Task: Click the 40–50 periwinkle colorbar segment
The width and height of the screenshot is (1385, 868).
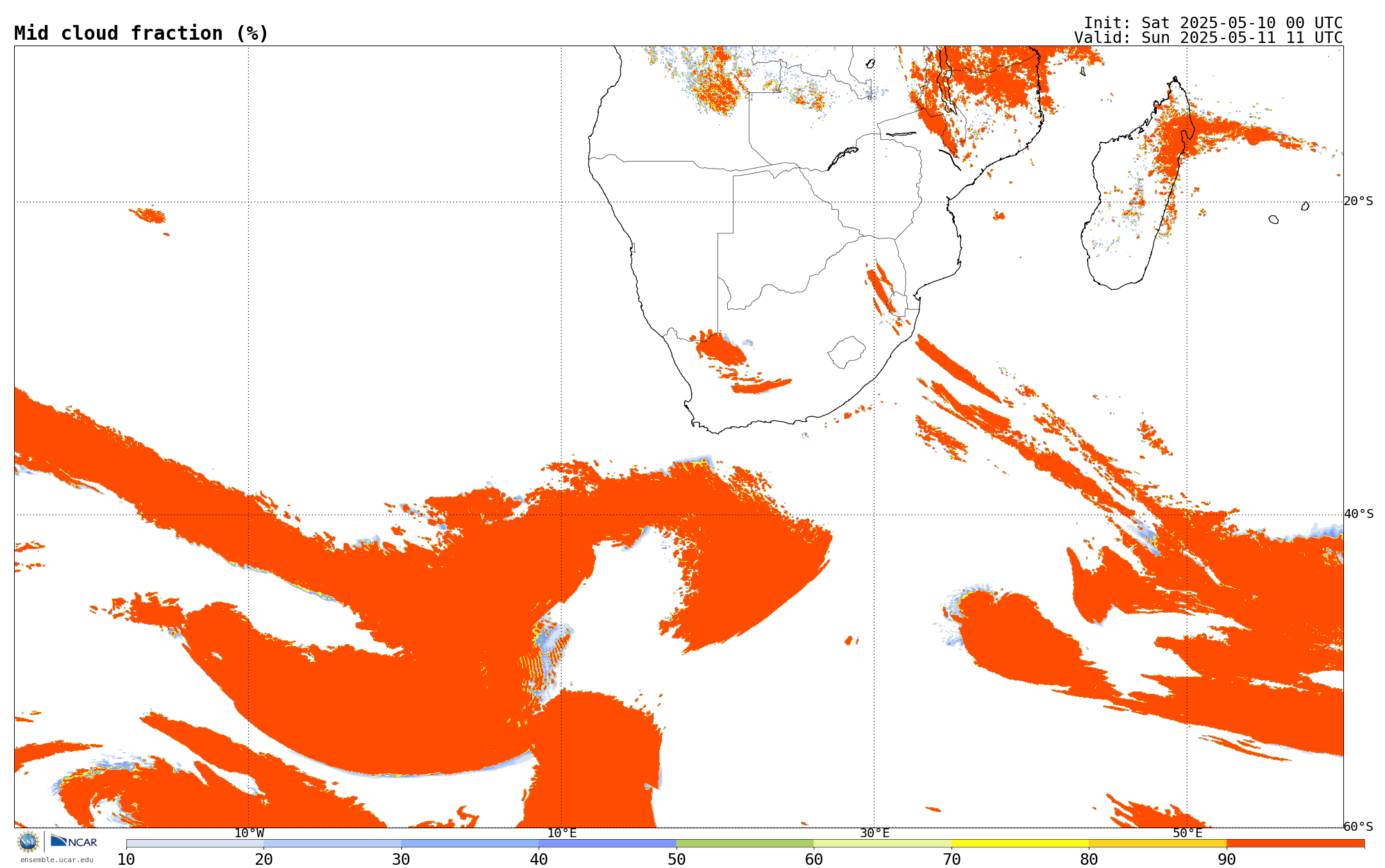Action: click(x=607, y=844)
